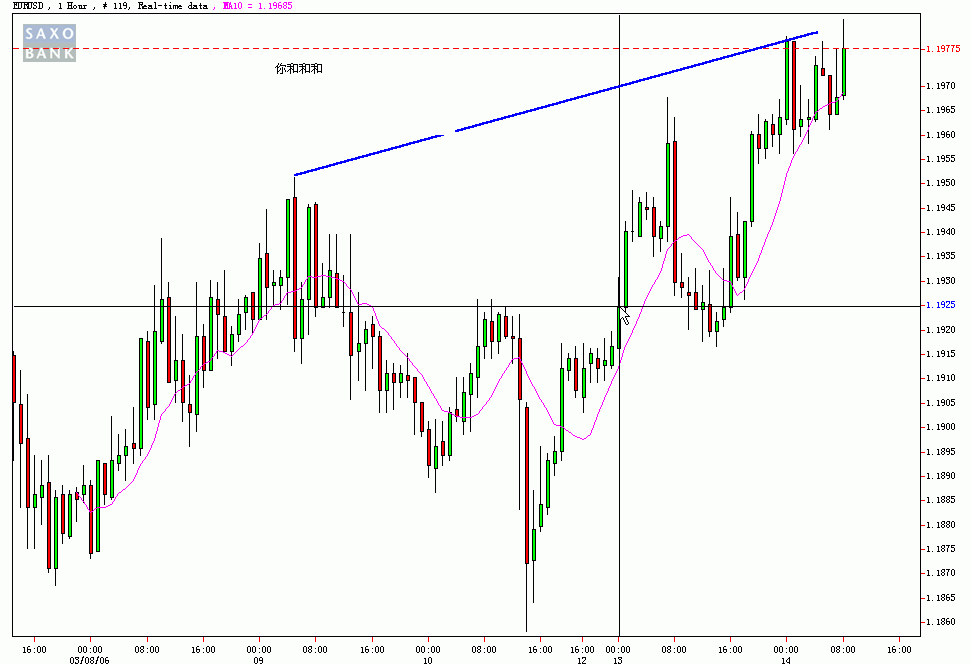Click the 1.1865 price axis label
Screen dimensions: 971x664
(941, 598)
